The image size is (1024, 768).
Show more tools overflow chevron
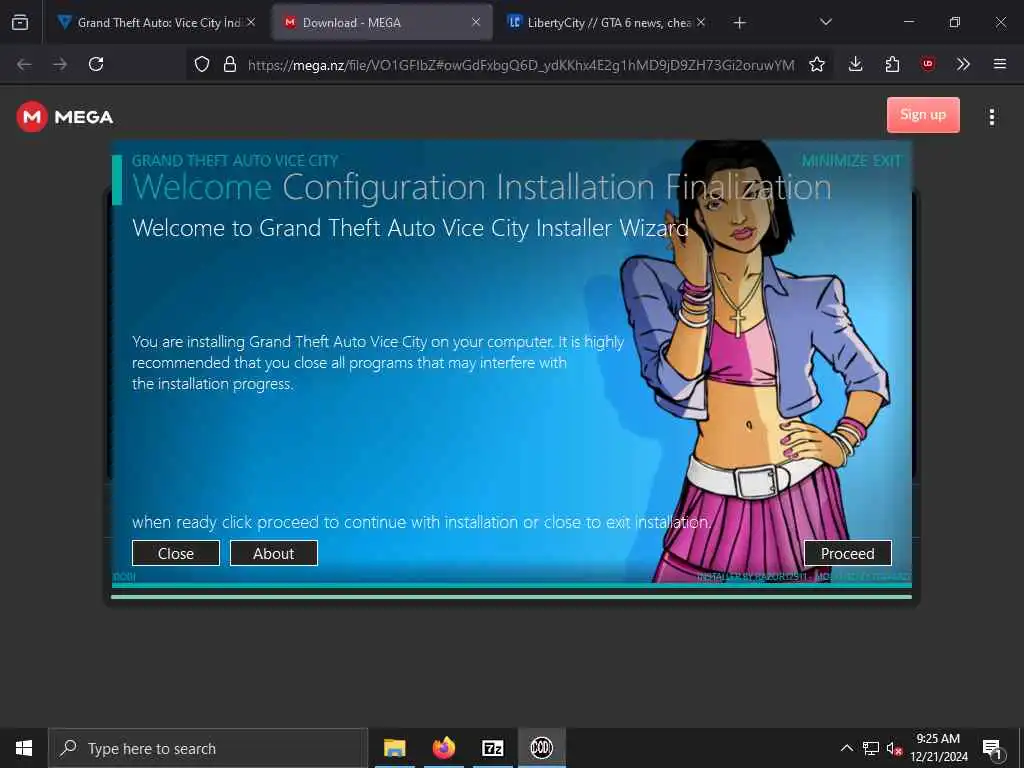click(x=963, y=64)
